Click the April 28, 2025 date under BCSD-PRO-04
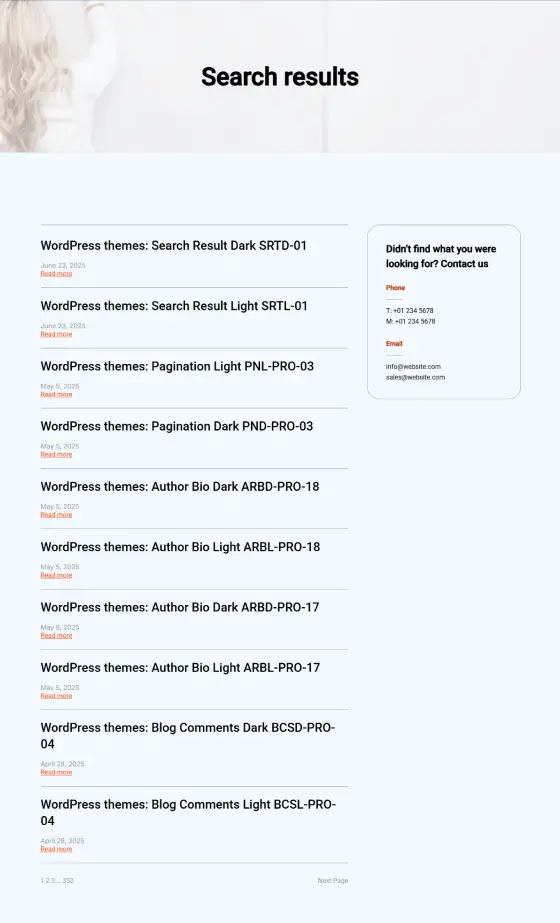560x923 pixels. pos(62,764)
